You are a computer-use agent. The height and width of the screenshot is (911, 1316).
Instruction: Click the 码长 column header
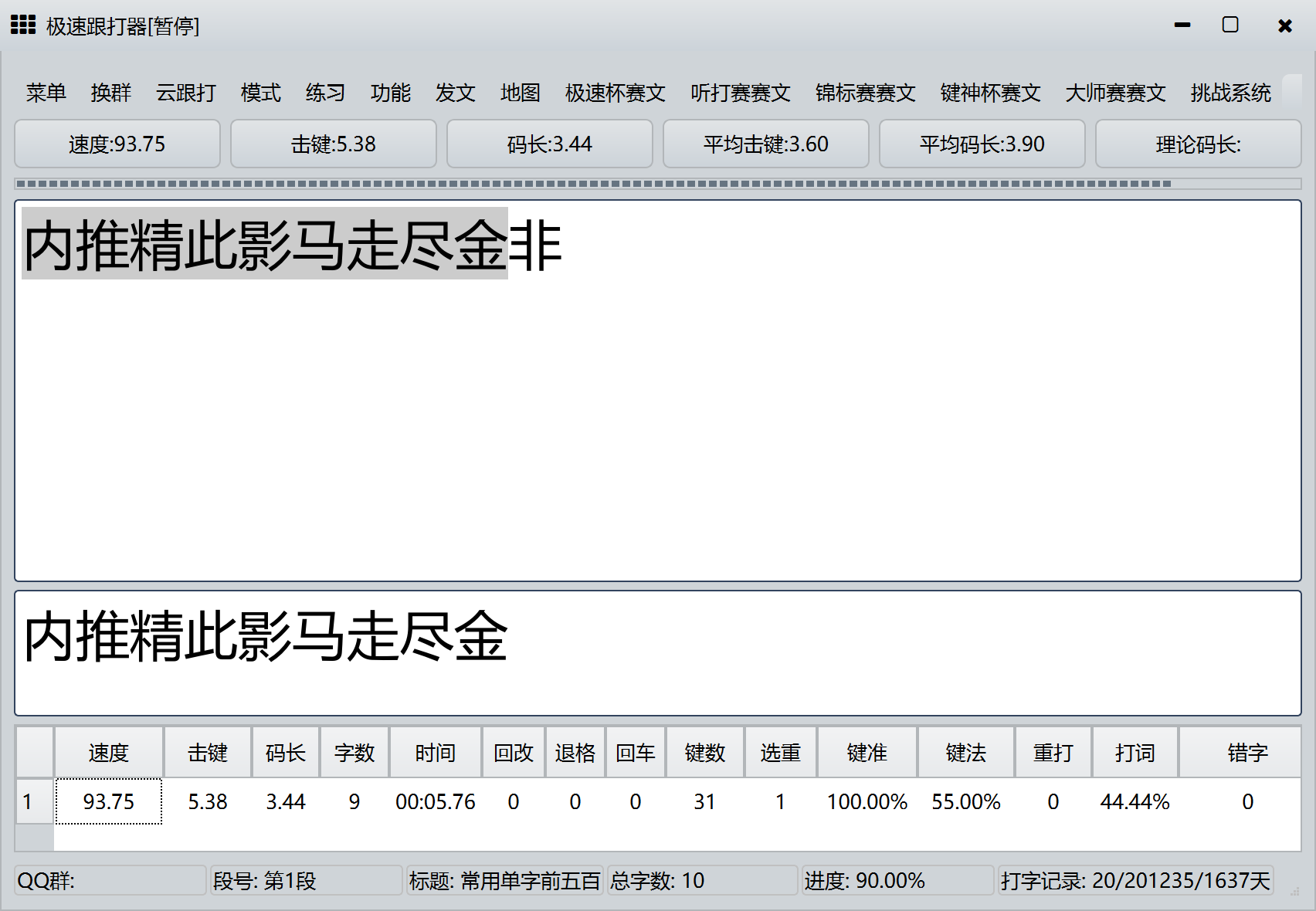pyautogui.click(x=286, y=752)
